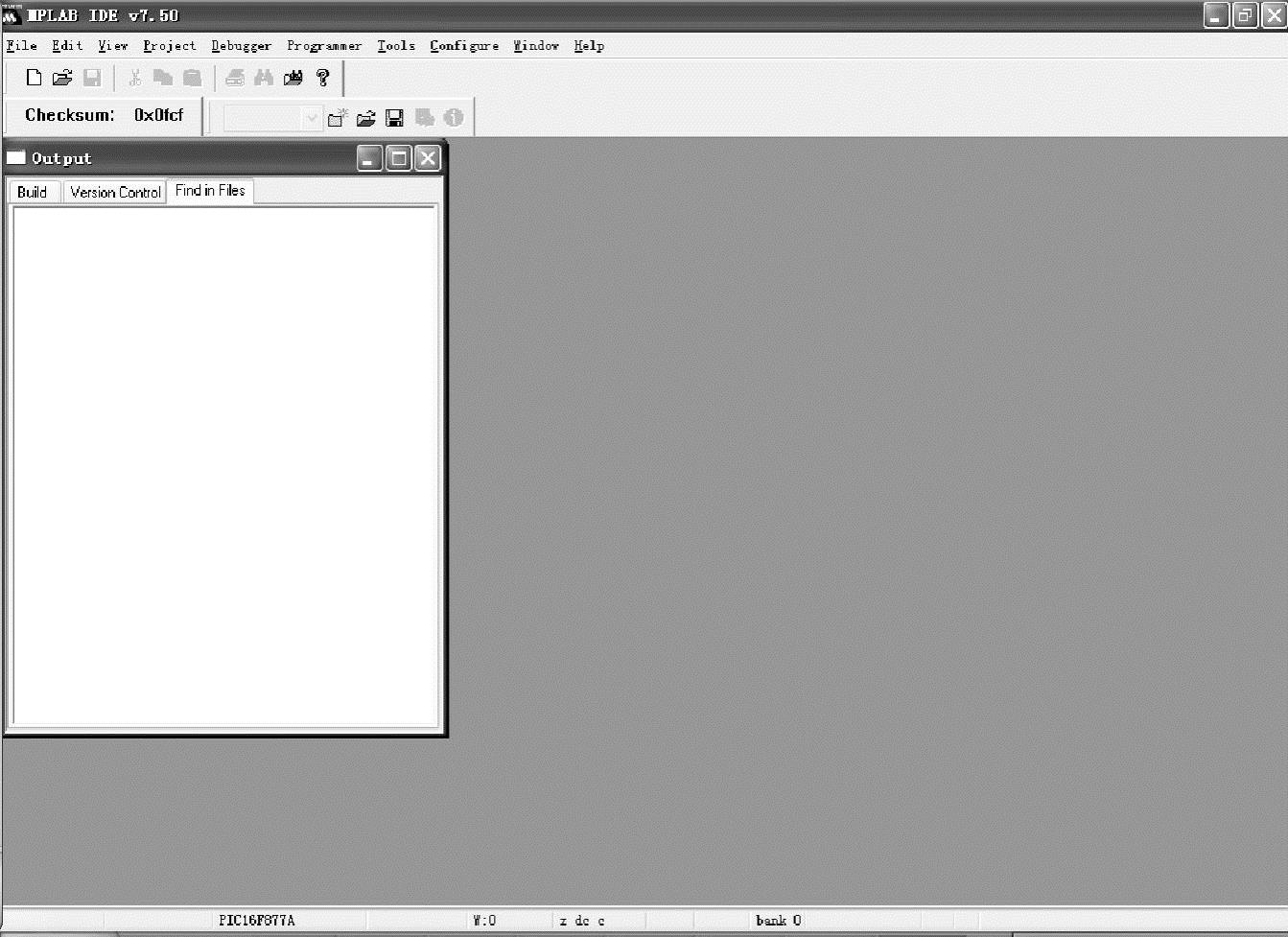1288x937 pixels.
Task: Click inside the Output text area
Action: 224,465
